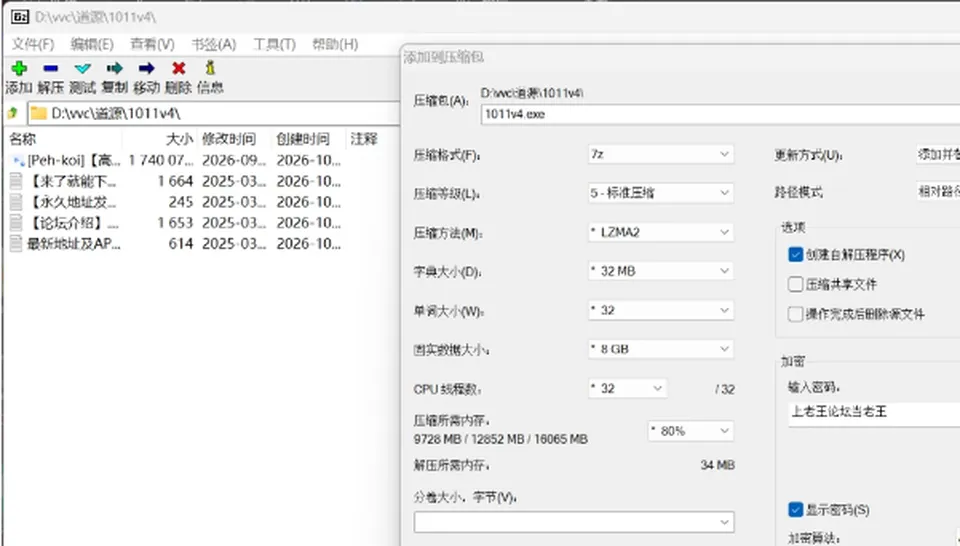
Task: Enable 压缩共享文件 checkbox
Action: tap(795, 284)
